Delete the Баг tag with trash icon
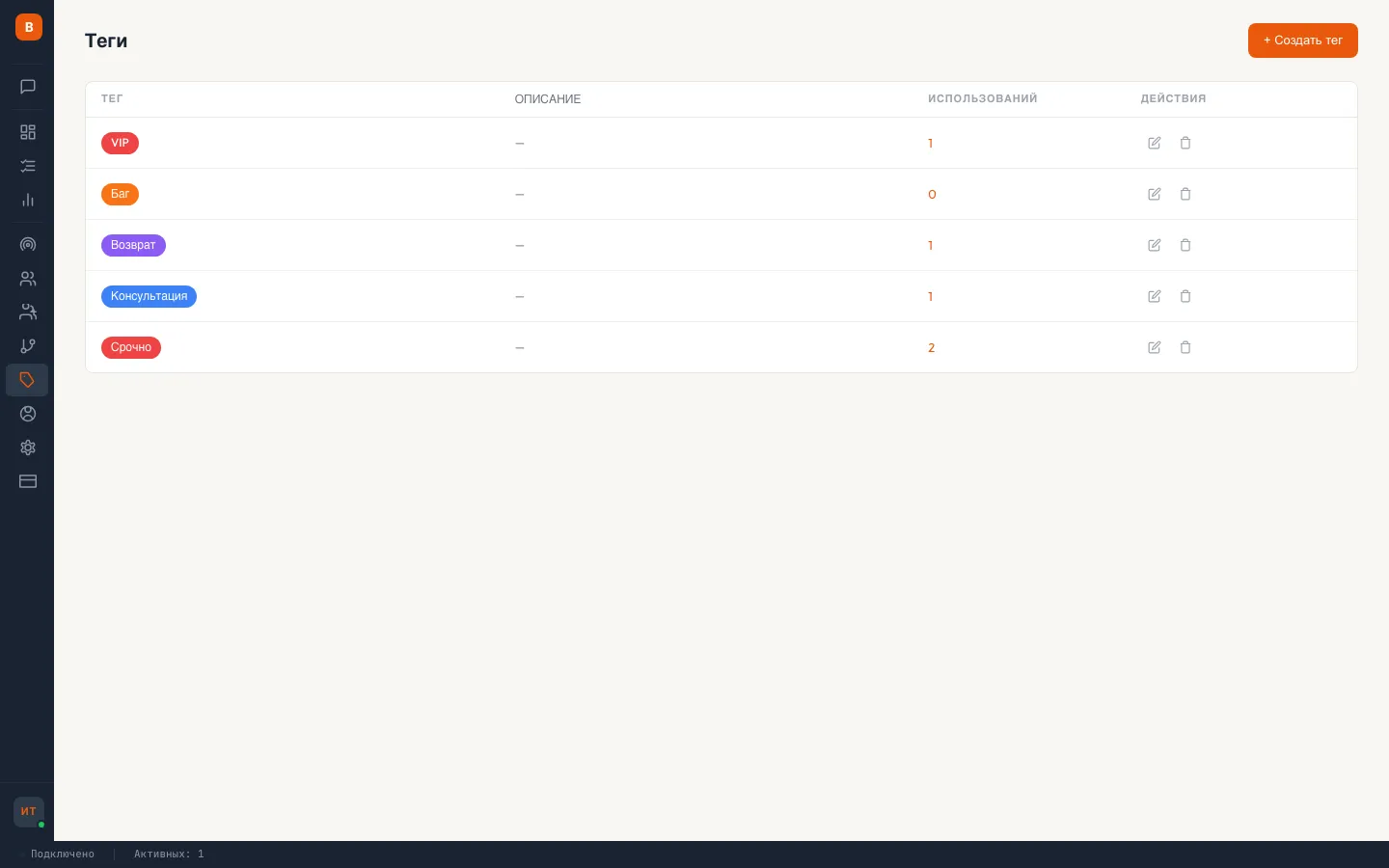Screen dimensions: 1389x868 [x=1185, y=194]
